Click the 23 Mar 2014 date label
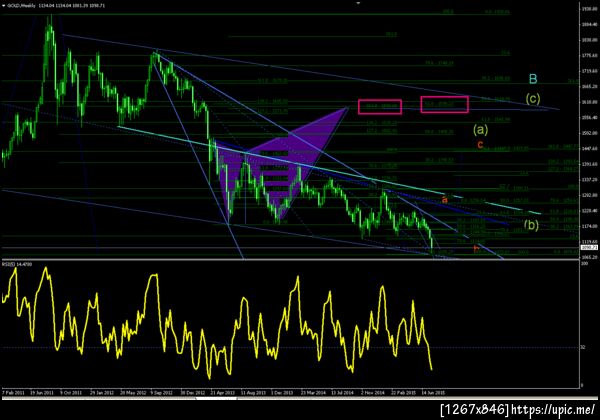Screen dimensions: 600x420 pyautogui.click(x=313, y=392)
